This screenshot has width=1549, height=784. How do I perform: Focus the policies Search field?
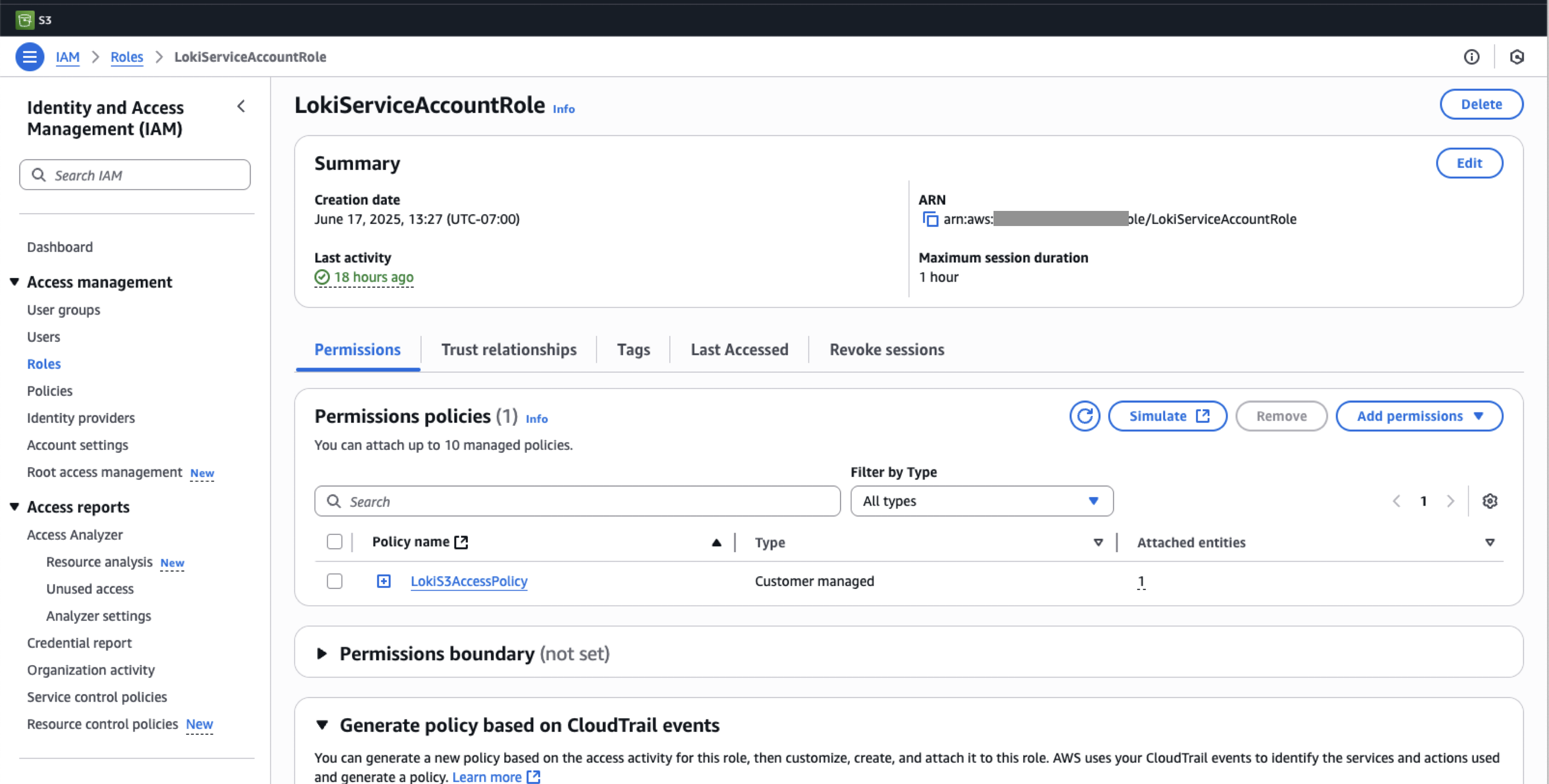tap(577, 501)
